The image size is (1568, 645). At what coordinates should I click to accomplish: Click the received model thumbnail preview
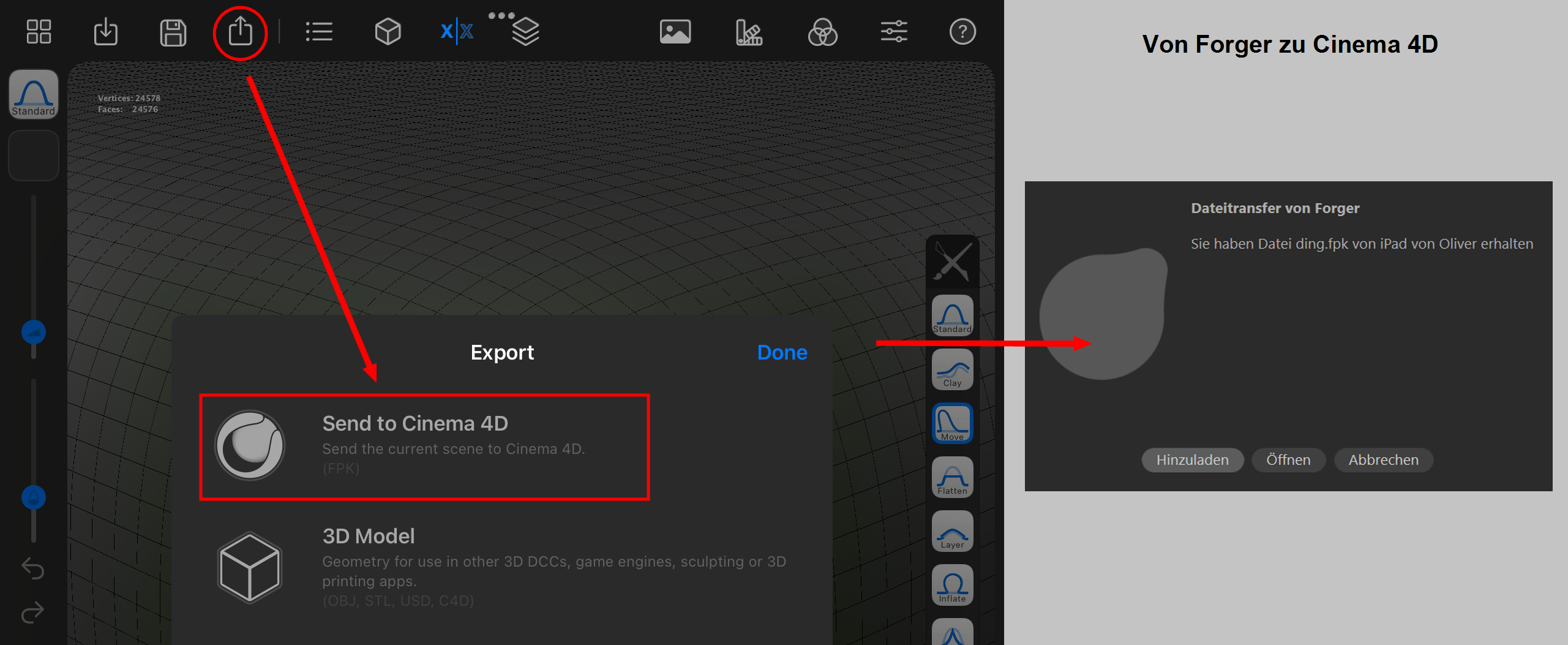click(x=1103, y=314)
